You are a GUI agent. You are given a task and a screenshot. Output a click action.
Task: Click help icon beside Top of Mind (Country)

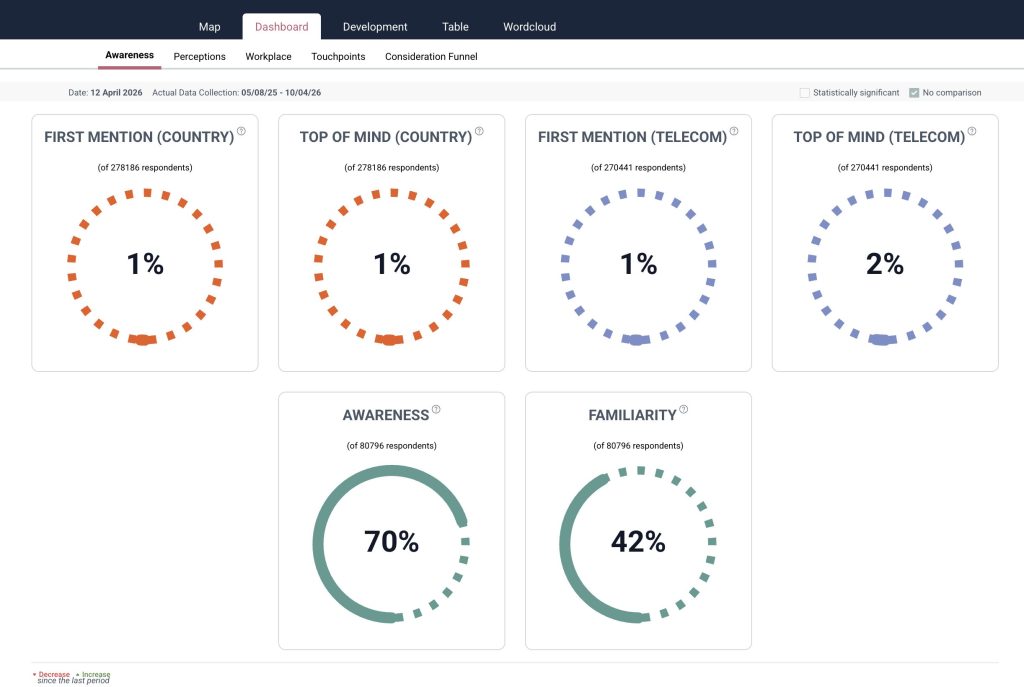coord(480,131)
